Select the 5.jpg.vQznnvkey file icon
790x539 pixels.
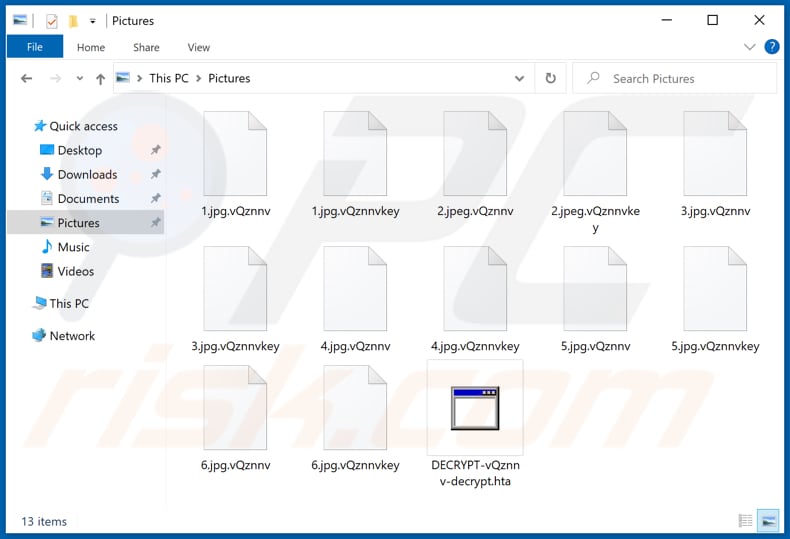(x=715, y=289)
